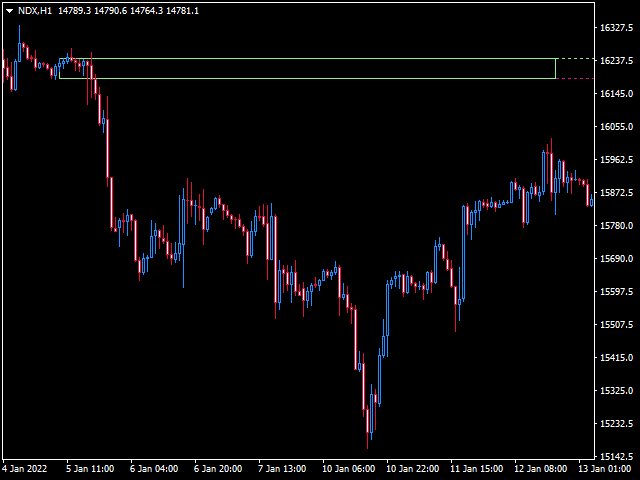The width and height of the screenshot is (640, 480).
Task: Click the 15780.0 price label
Action: tap(616, 225)
